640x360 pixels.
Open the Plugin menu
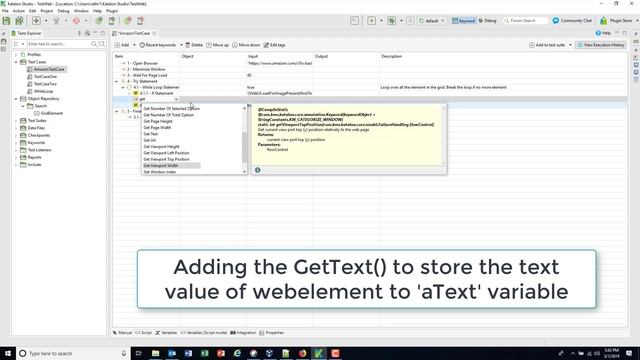pos(112,11)
